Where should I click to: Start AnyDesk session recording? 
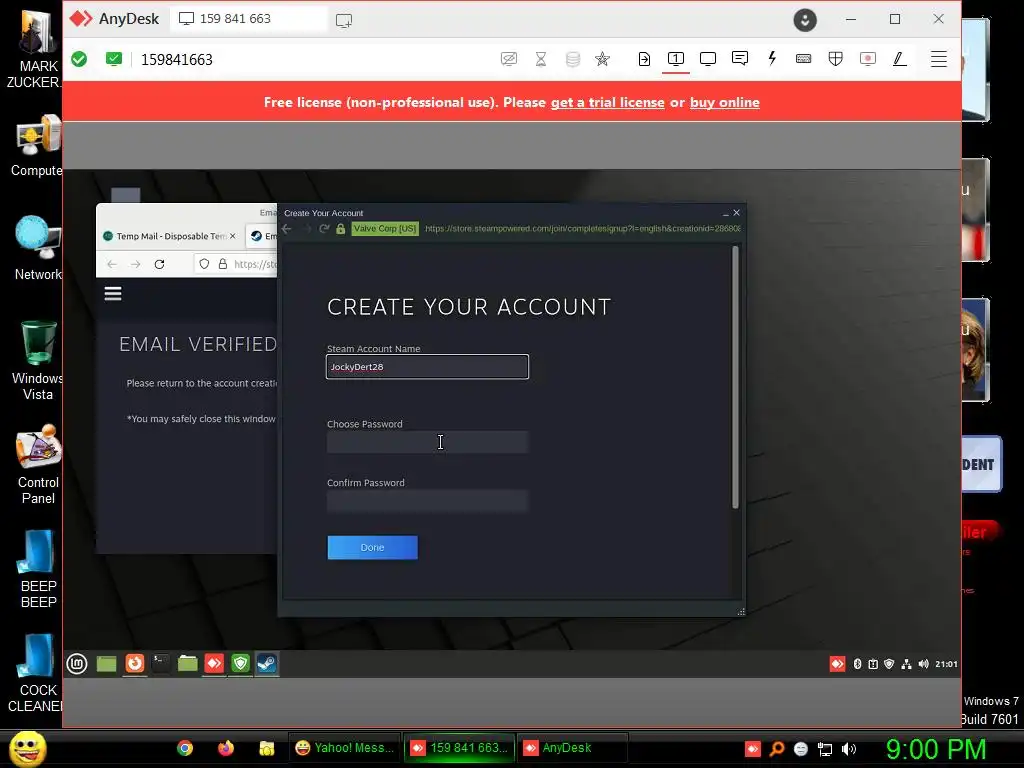tap(868, 59)
